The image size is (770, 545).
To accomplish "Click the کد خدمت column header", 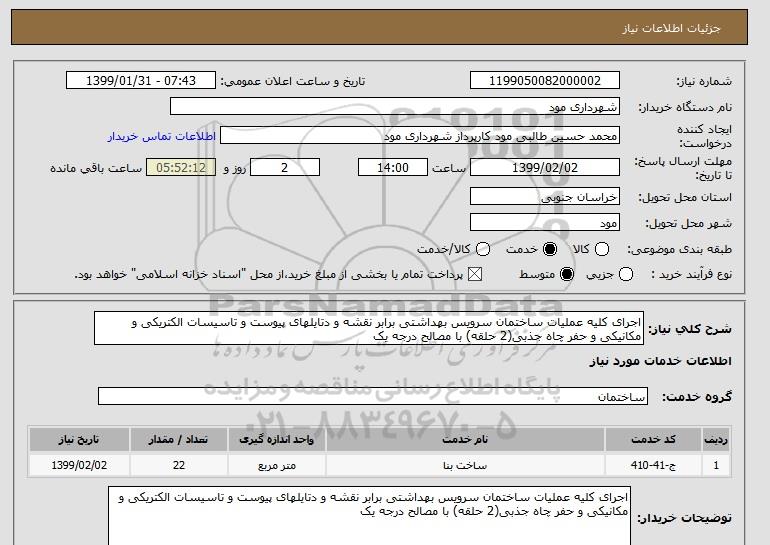I will [x=653, y=439].
